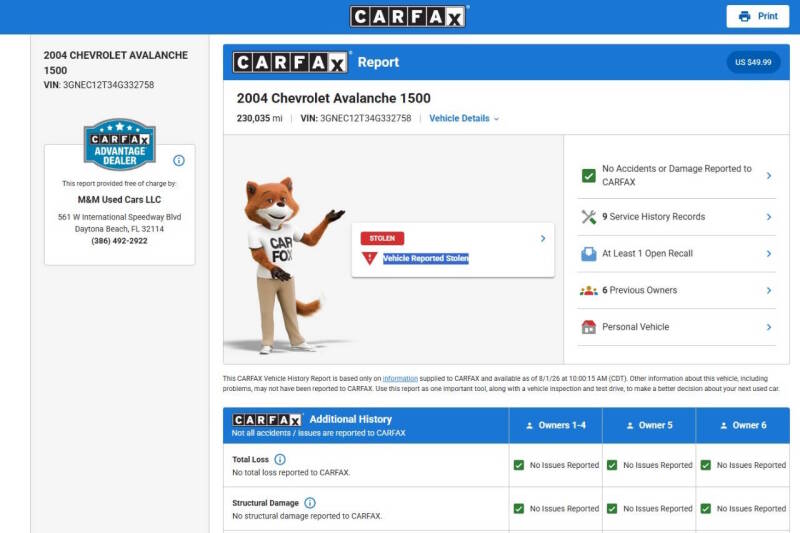Click 2004 Chevrolet Avalanche 1500 report title
Image resolution: width=800 pixels, height=533 pixels.
tap(334, 98)
